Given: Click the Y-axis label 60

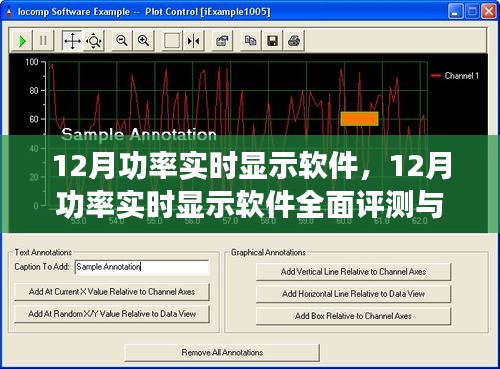Looking at the screenshot, I should pos(34,119).
